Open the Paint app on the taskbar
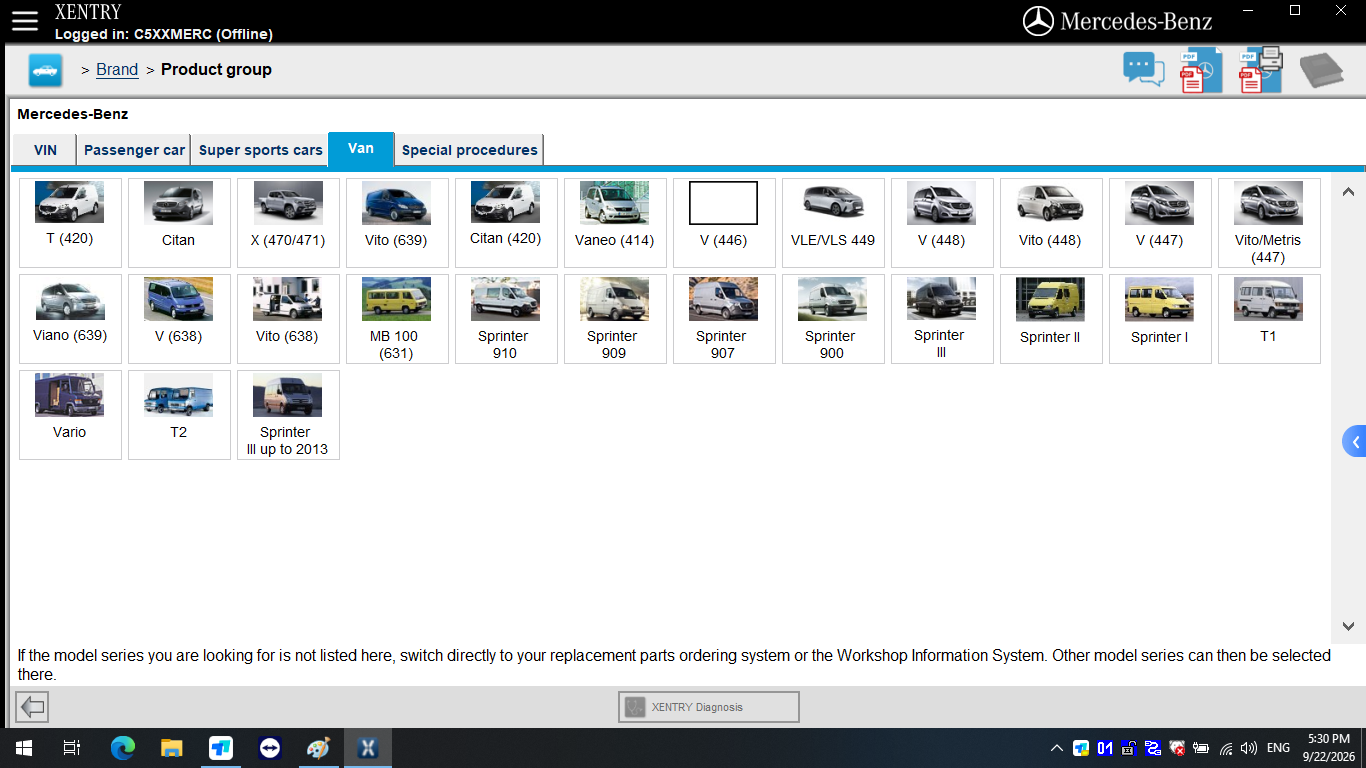 pyautogui.click(x=317, y=748)
